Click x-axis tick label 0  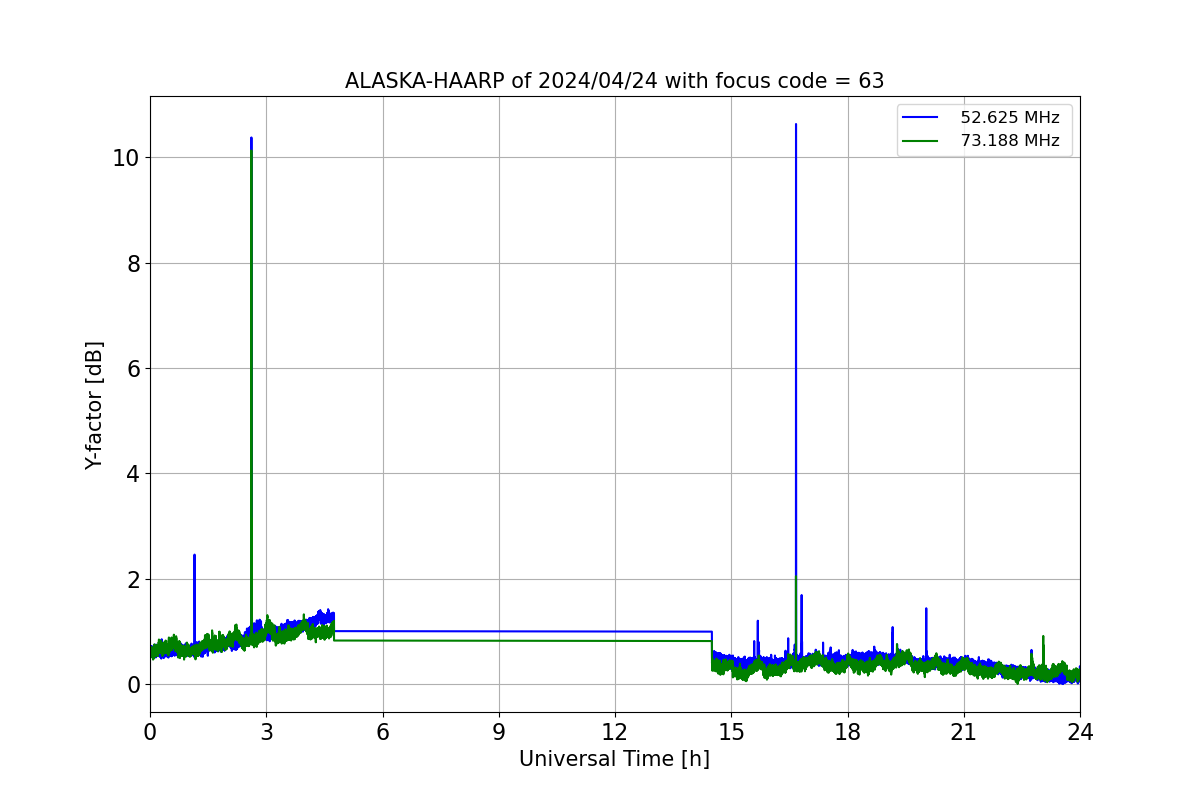click(x=150, y=732)
